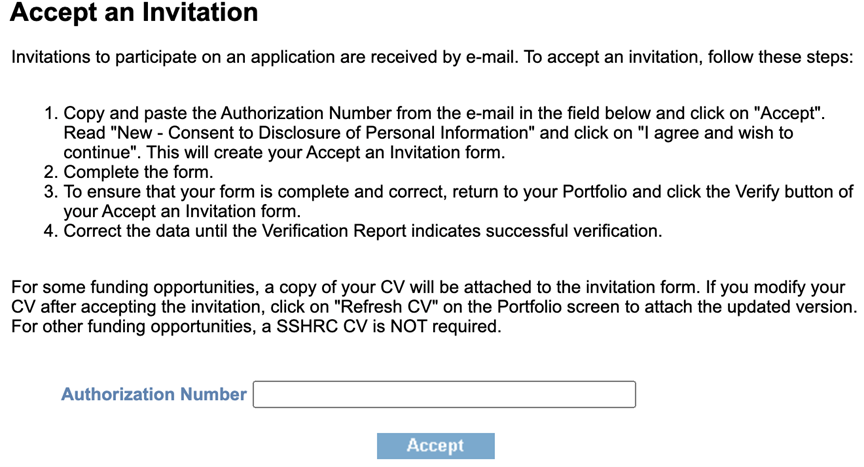This screenshot has height=467, width=864.
Task: Click "your Accept an Invitation form." in step three
Action: (182, 211)
